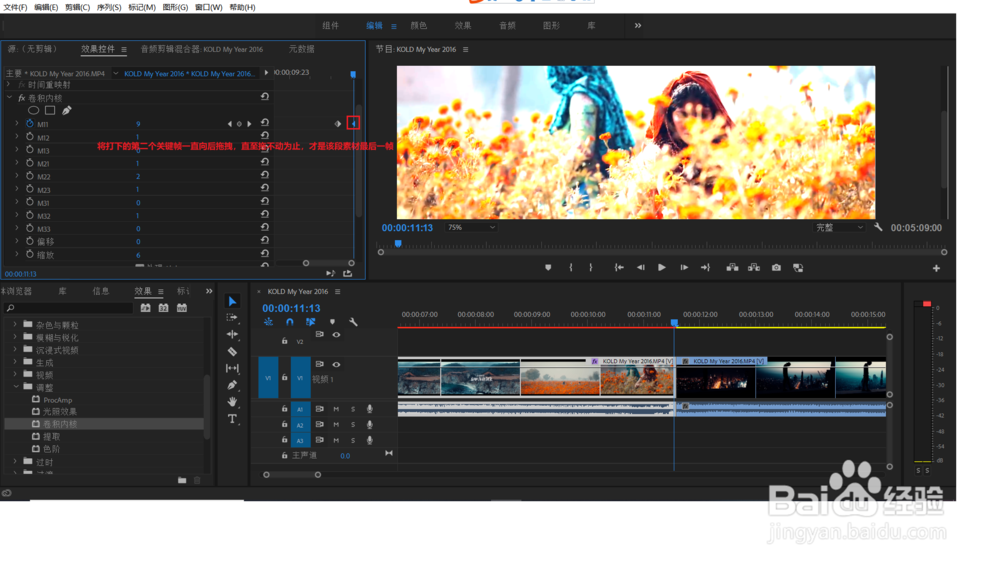Image resolution: width=1000 pixels, height=566 pixels.
Task: Open the 序列(S) menu
Action: (109, 7)
